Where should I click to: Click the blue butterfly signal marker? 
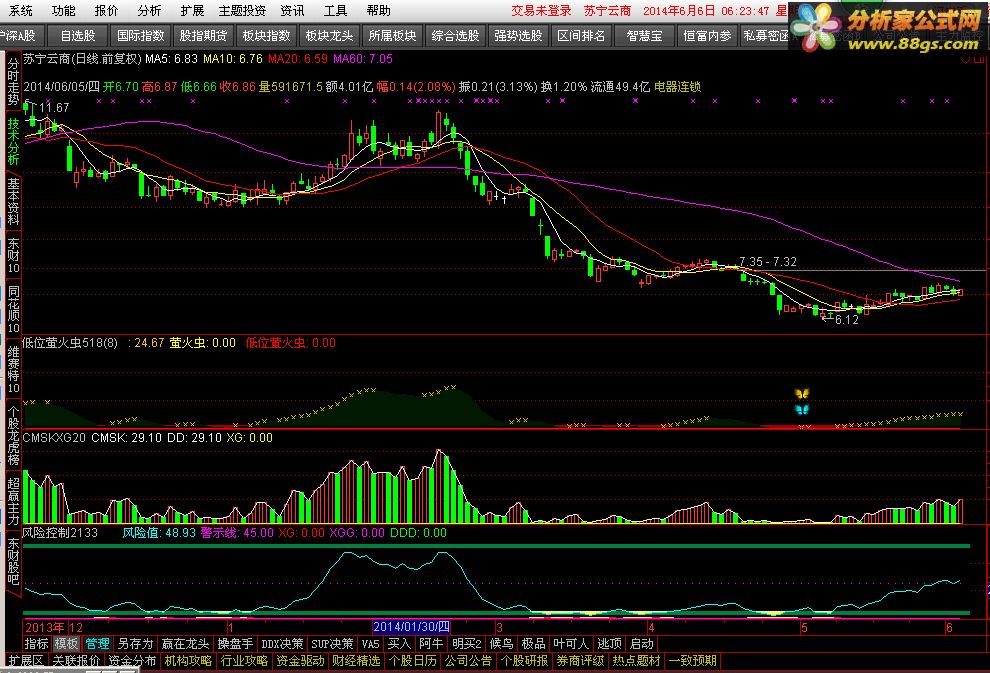tap(802, 409)
